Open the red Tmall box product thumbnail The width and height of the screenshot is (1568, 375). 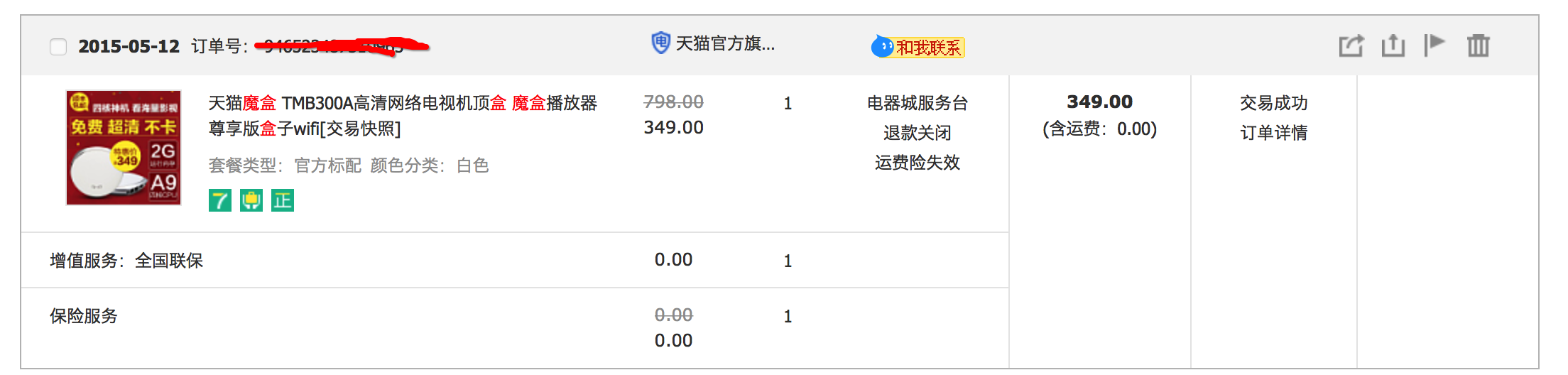pyautogui.click(x=124, y=148)
